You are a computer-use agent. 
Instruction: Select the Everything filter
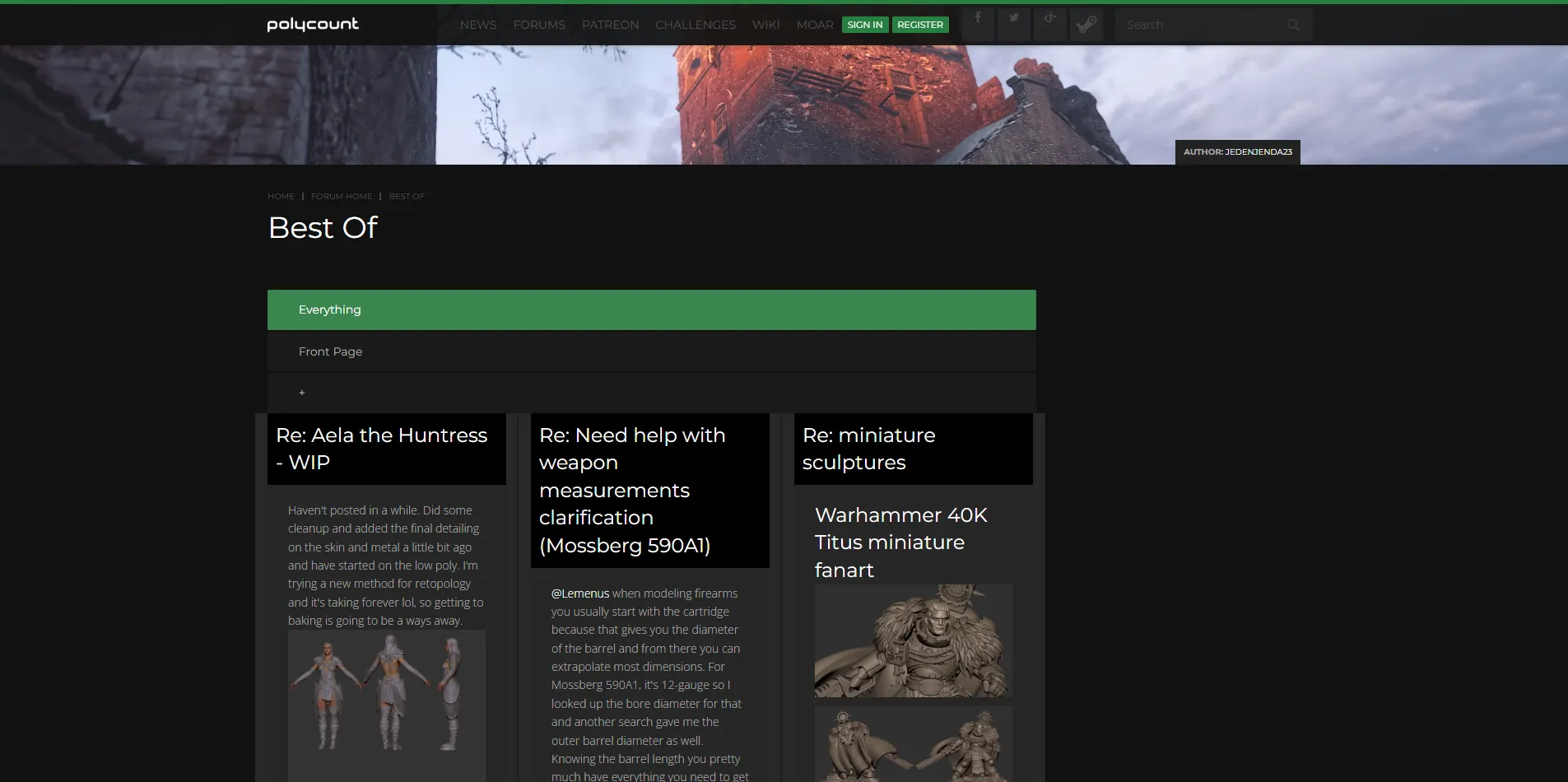tap(329, 309)
